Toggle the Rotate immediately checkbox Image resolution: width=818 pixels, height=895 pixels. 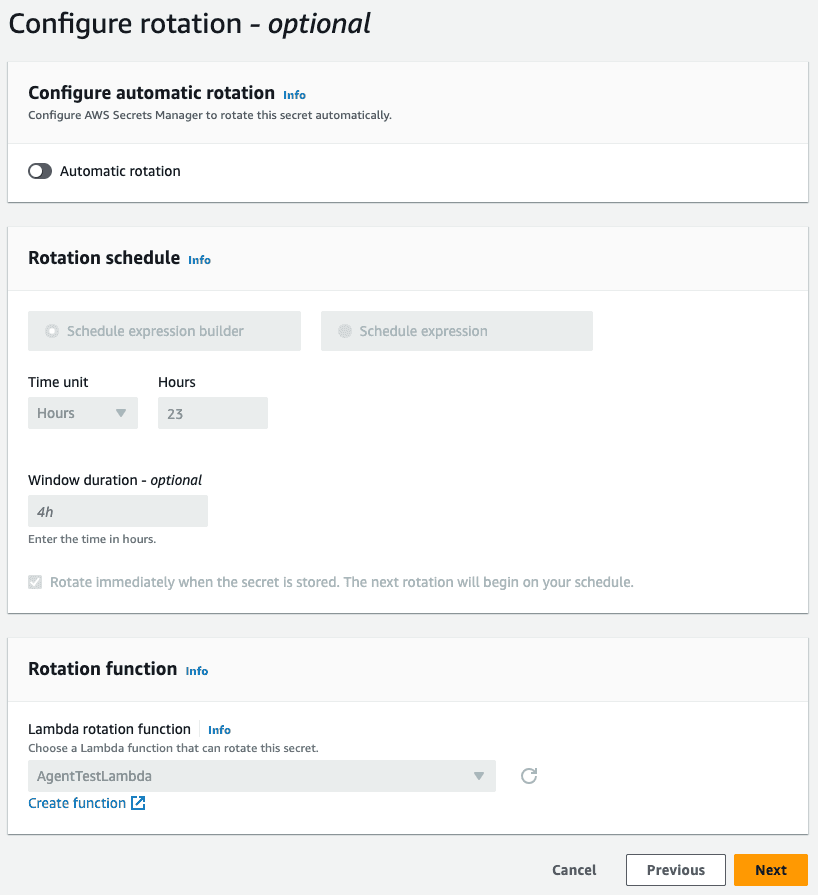pyautogui.click(x=35, y=582)
